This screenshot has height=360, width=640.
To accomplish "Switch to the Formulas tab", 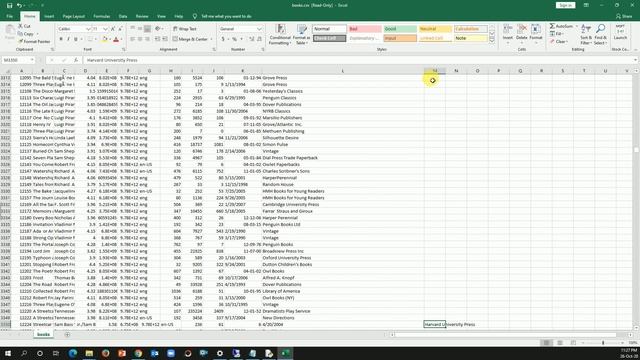I will coord(102,16).
